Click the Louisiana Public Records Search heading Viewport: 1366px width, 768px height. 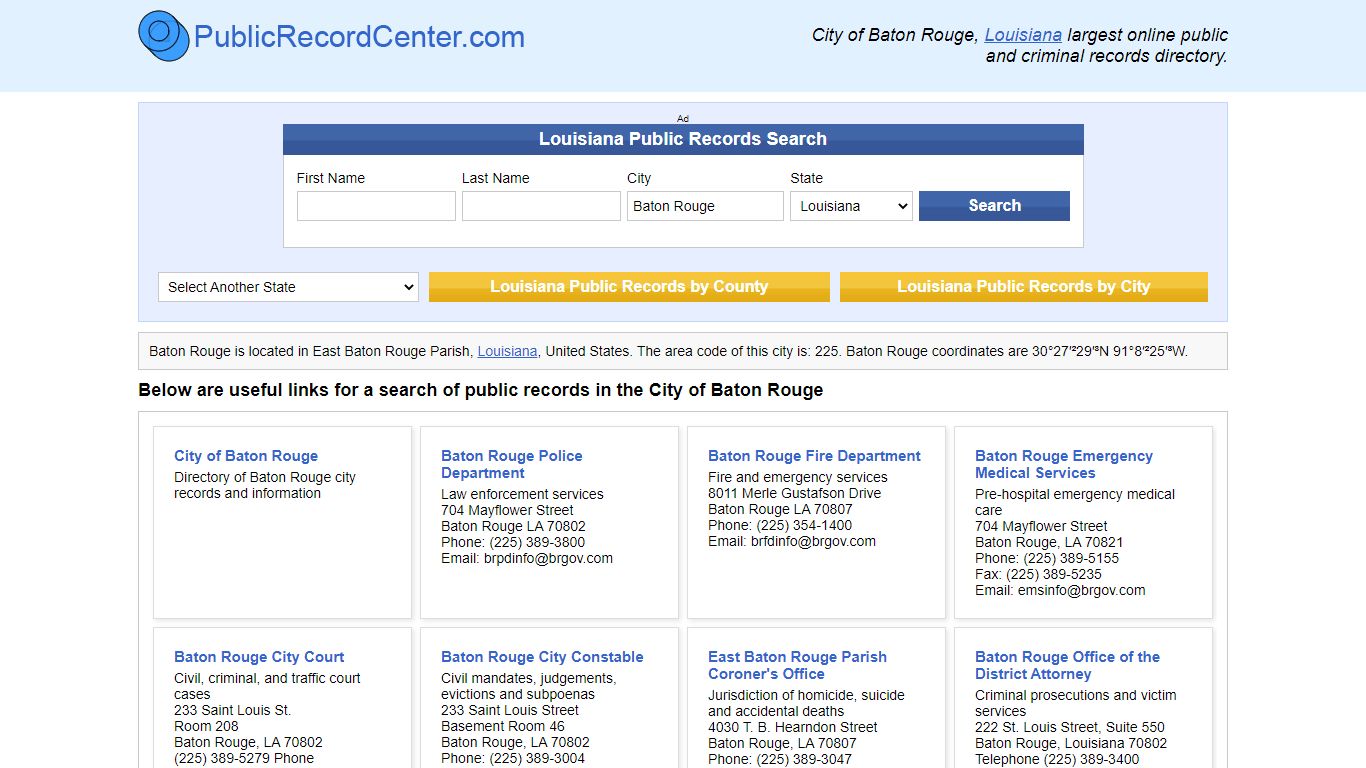click(683, 139)
